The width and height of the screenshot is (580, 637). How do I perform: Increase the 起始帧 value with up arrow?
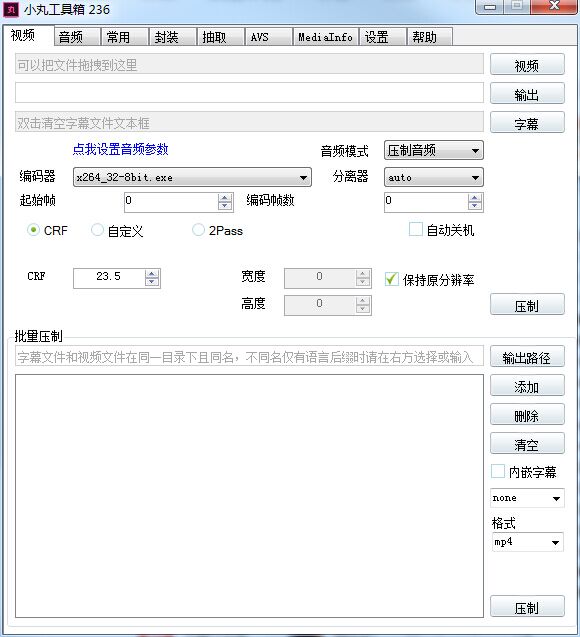pos(225,197)
